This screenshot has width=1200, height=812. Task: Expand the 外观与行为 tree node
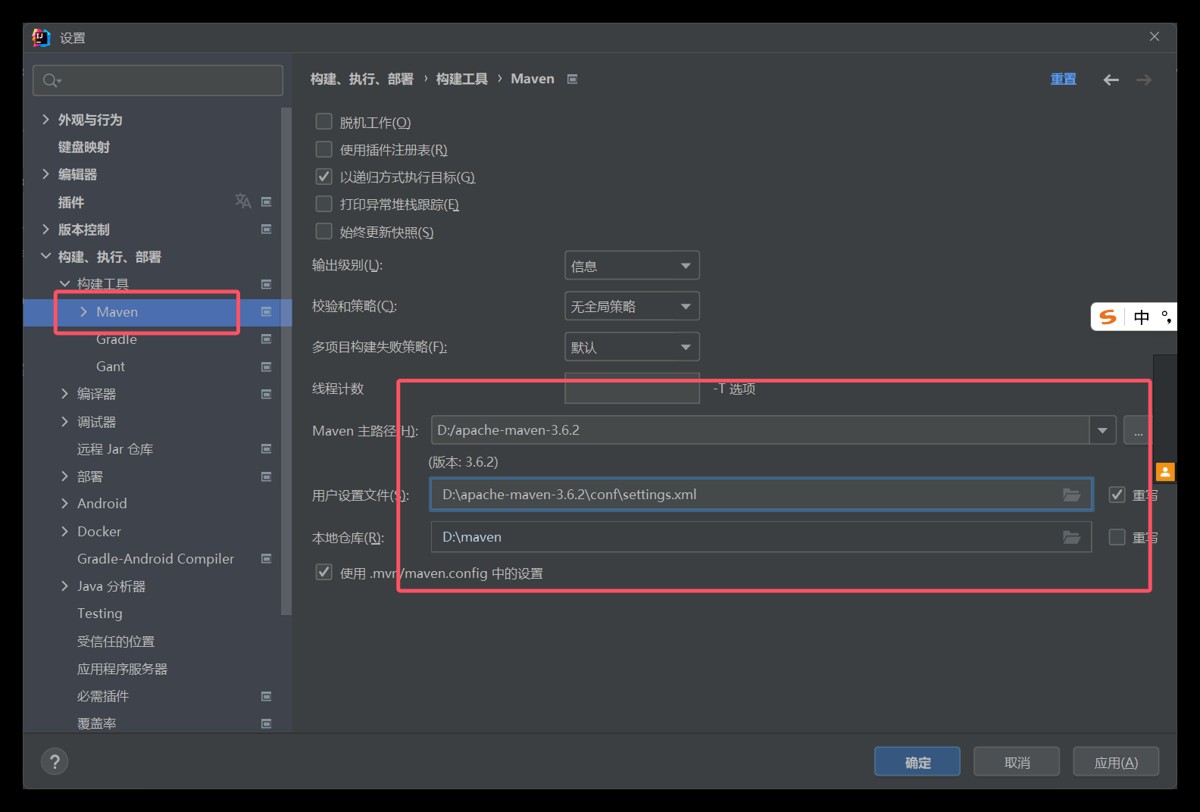tap(45, 119)
